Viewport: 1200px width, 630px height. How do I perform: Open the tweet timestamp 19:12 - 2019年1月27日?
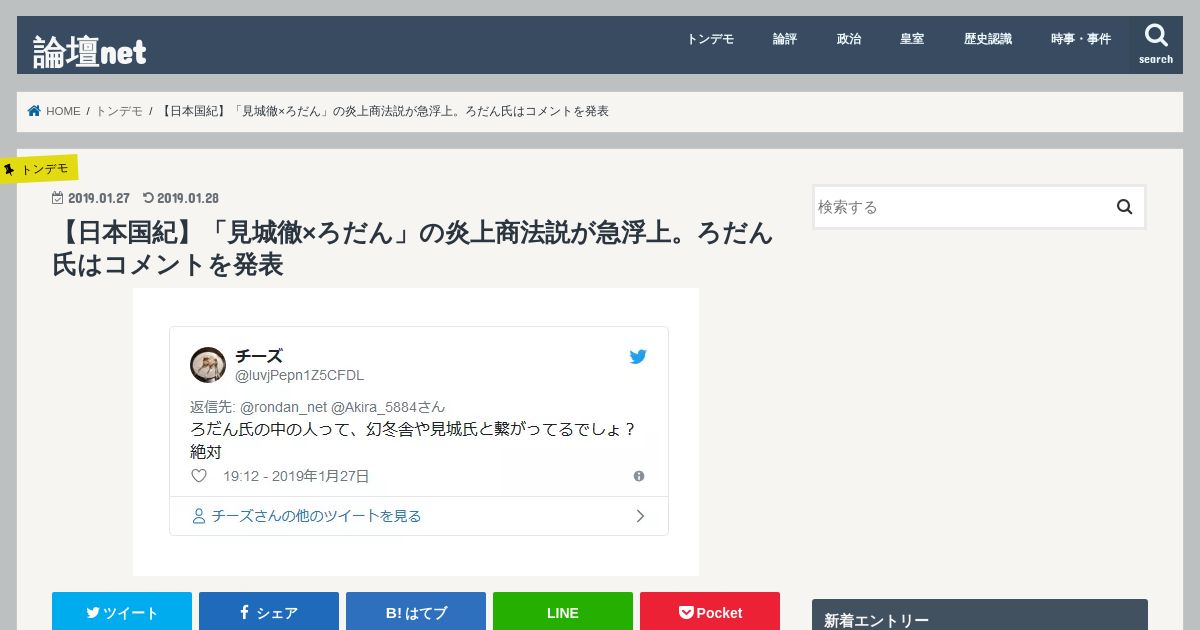[x=296, y=476]
